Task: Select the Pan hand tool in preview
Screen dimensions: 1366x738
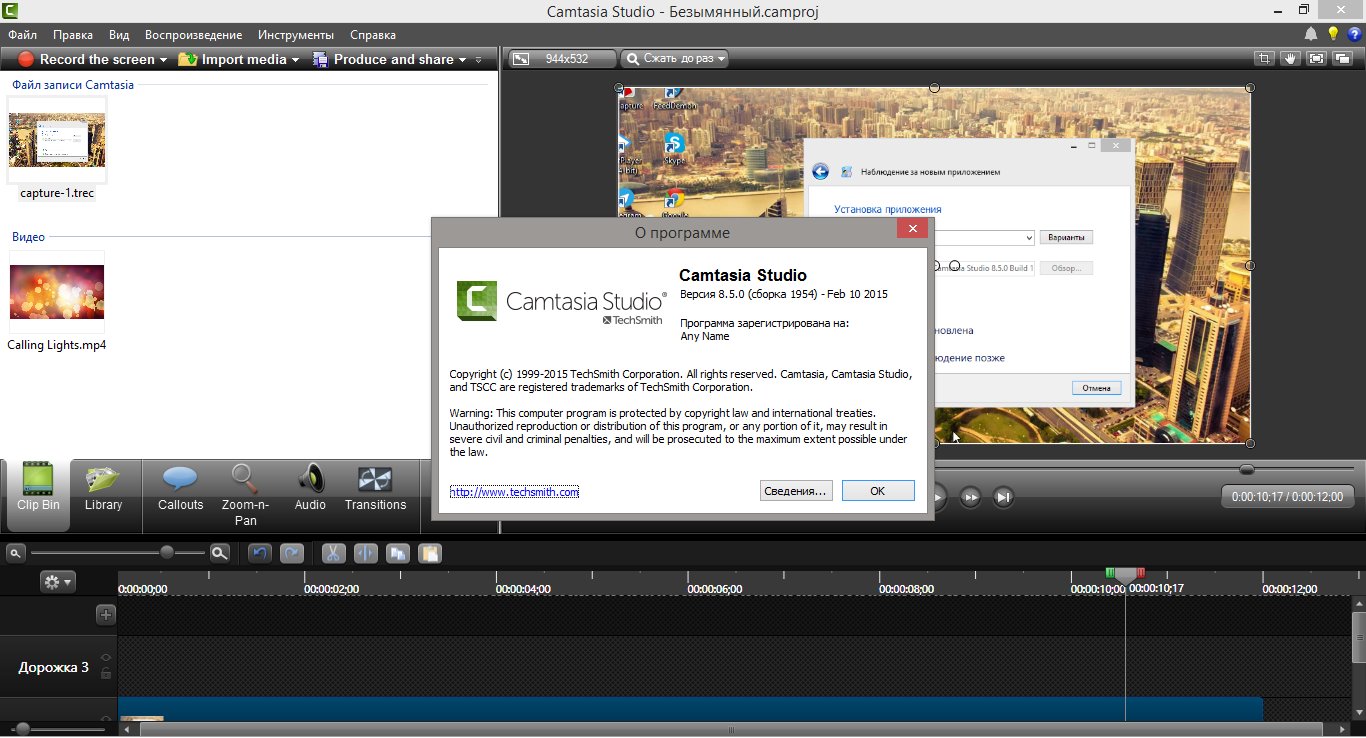Action: 1291,59
